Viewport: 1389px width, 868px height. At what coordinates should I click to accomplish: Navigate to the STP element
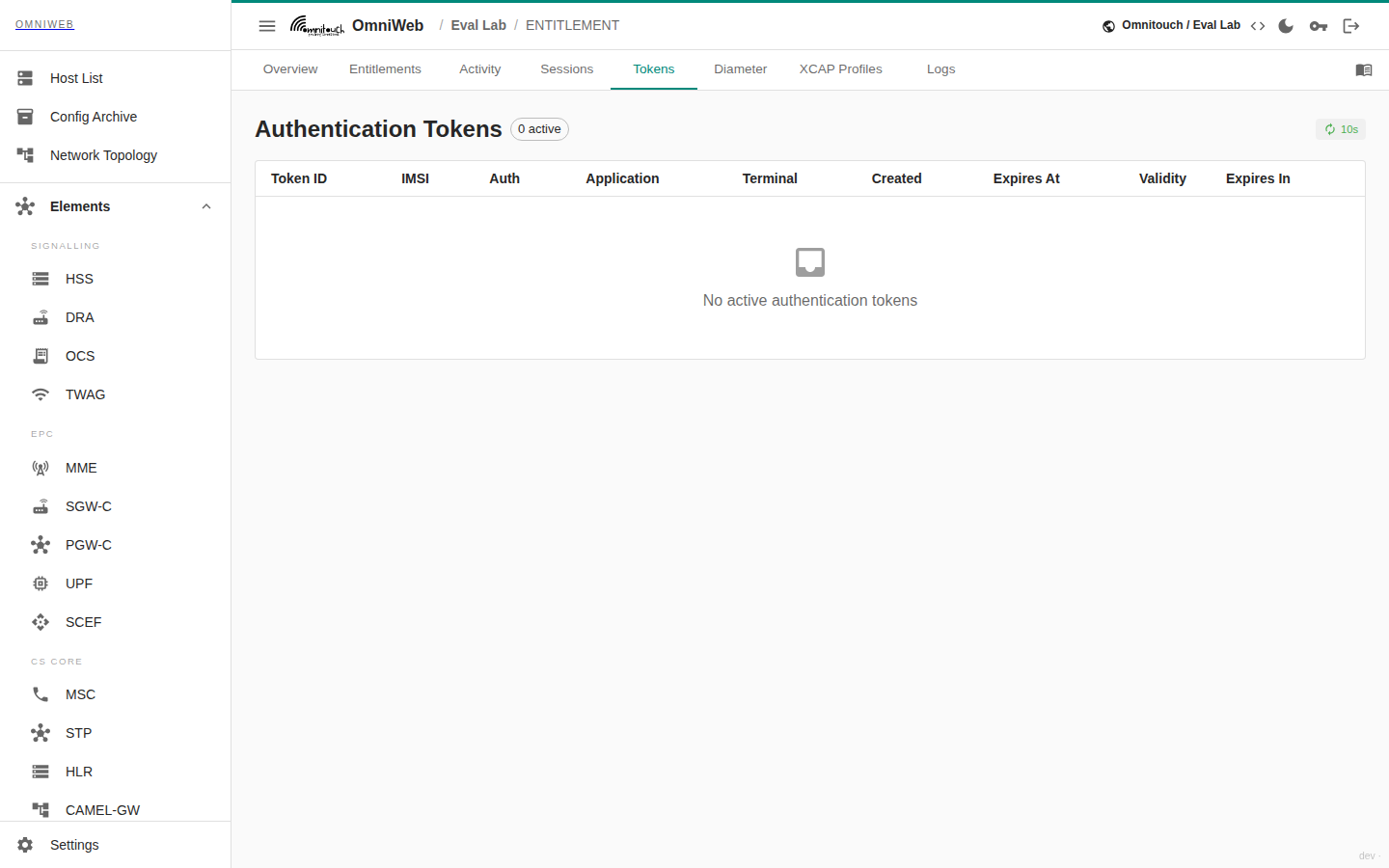point(116,733)
